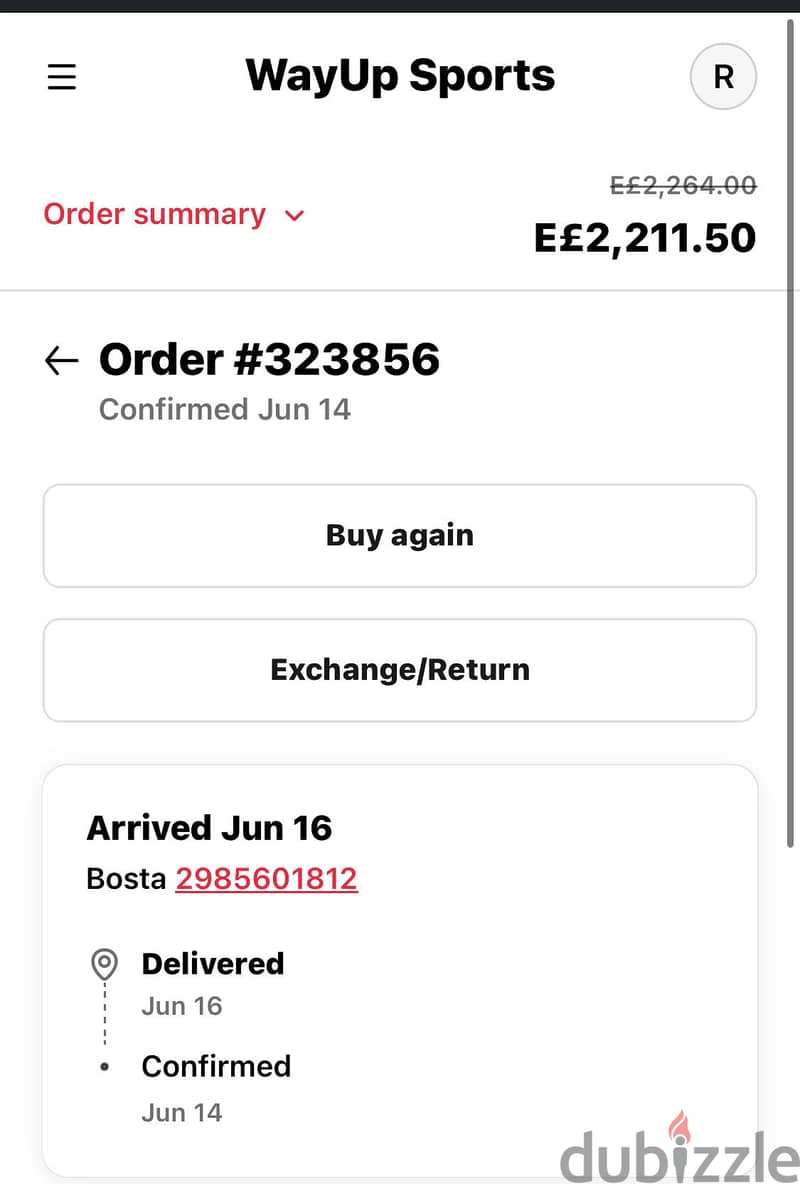Click the WayUp Sports store title
The image size is (800, 1184).
(400, 76)
